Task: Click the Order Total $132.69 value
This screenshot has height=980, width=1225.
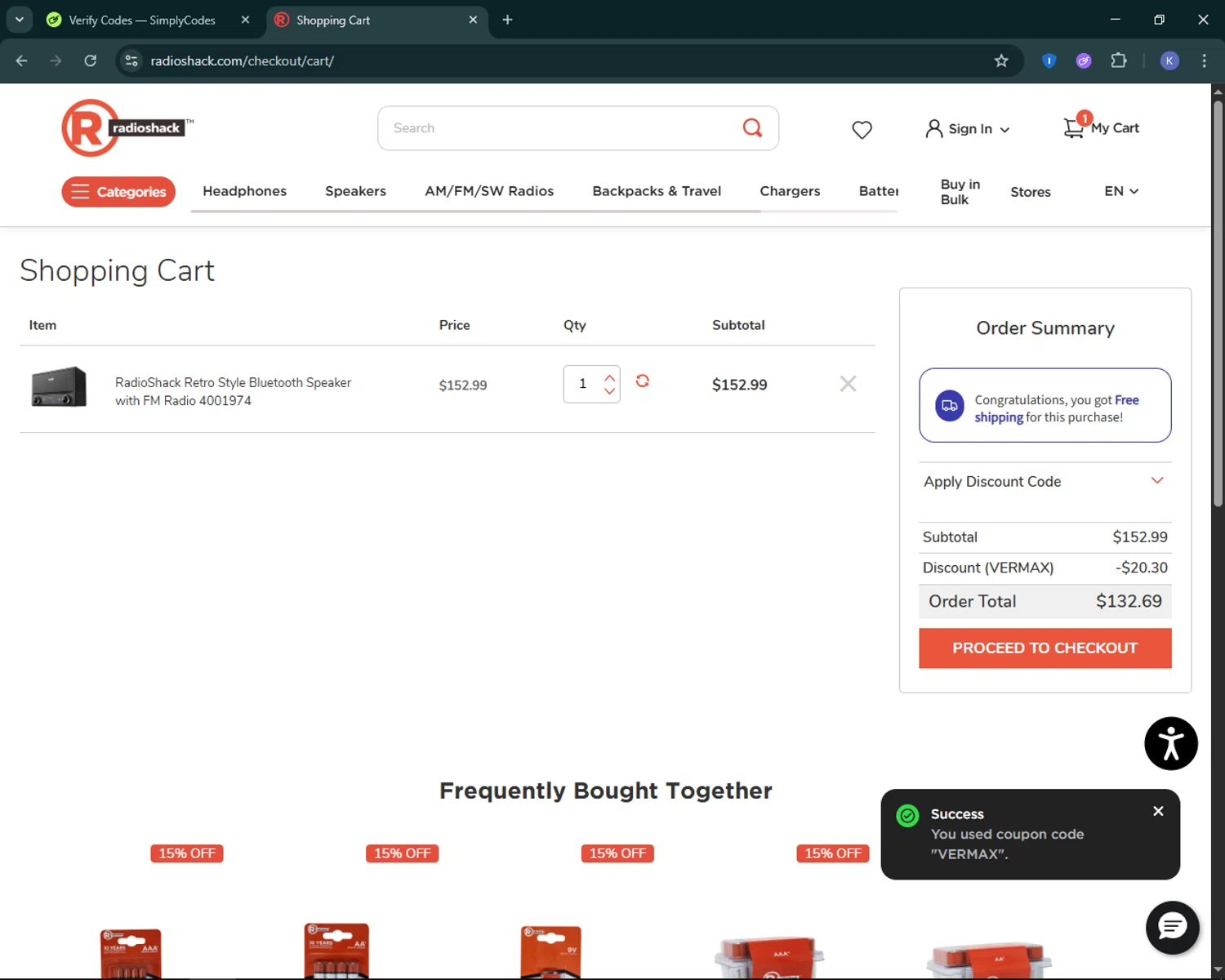Action: [x=1129, y=601]
